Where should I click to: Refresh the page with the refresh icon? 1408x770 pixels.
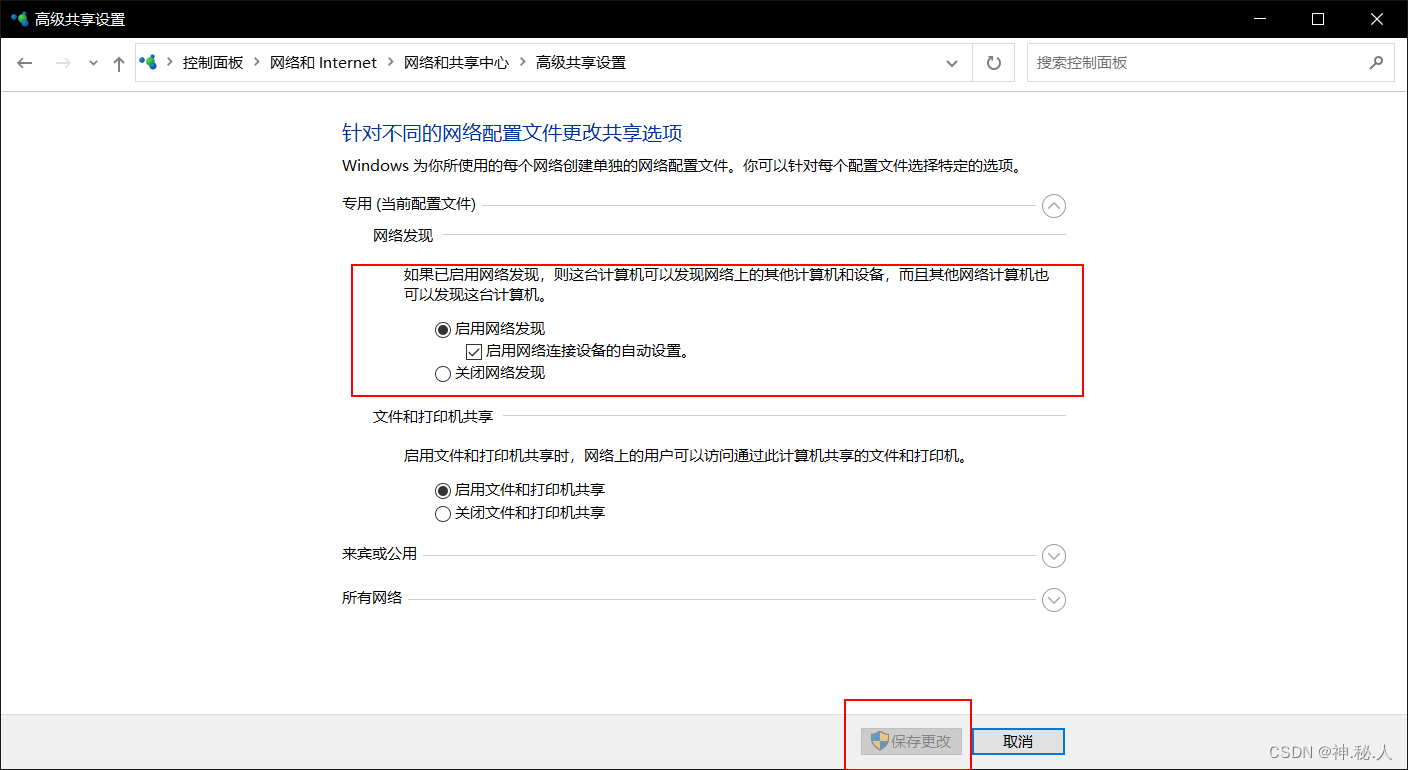[993, 63]
